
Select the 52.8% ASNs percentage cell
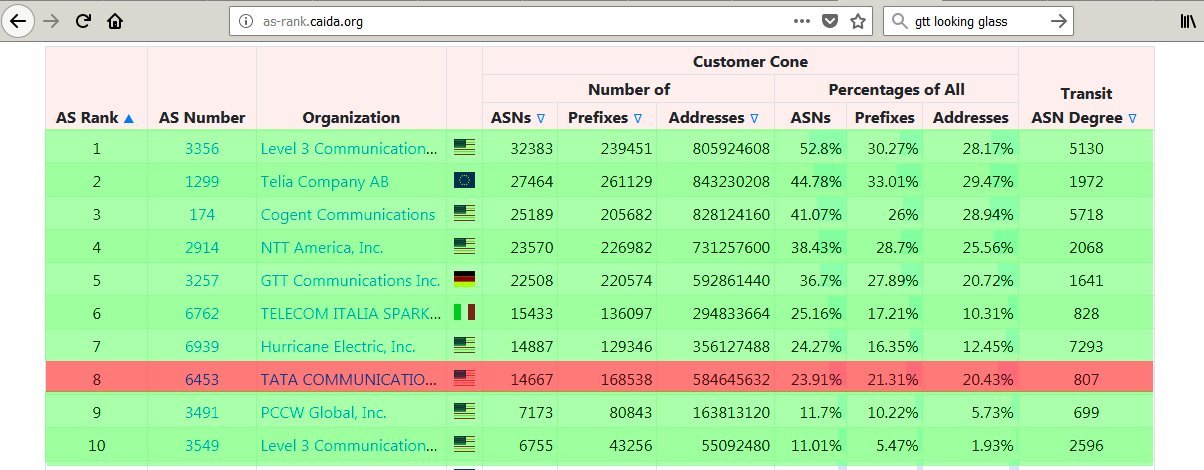(821, 148)
